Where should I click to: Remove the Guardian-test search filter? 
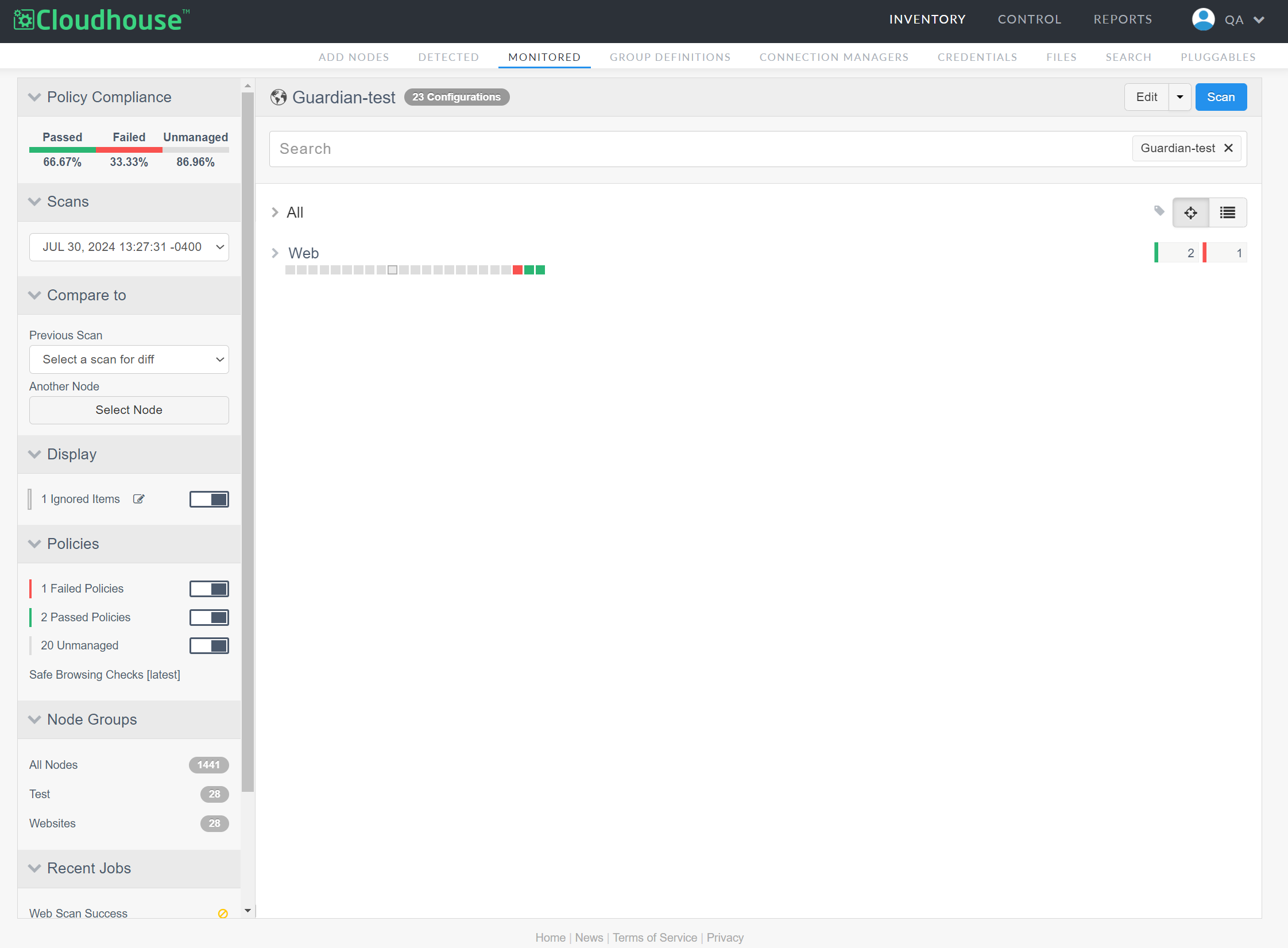(x=1228, y=148)
